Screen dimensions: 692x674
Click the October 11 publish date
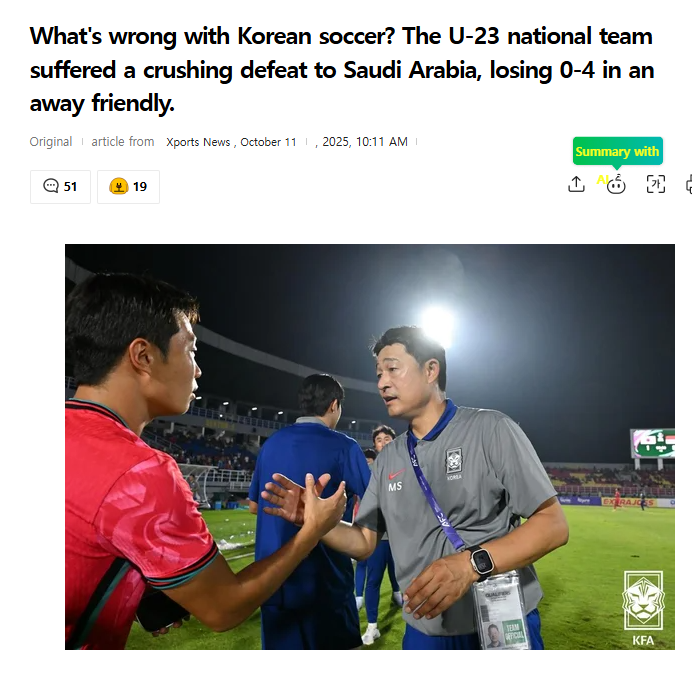[x=268, y=142]
